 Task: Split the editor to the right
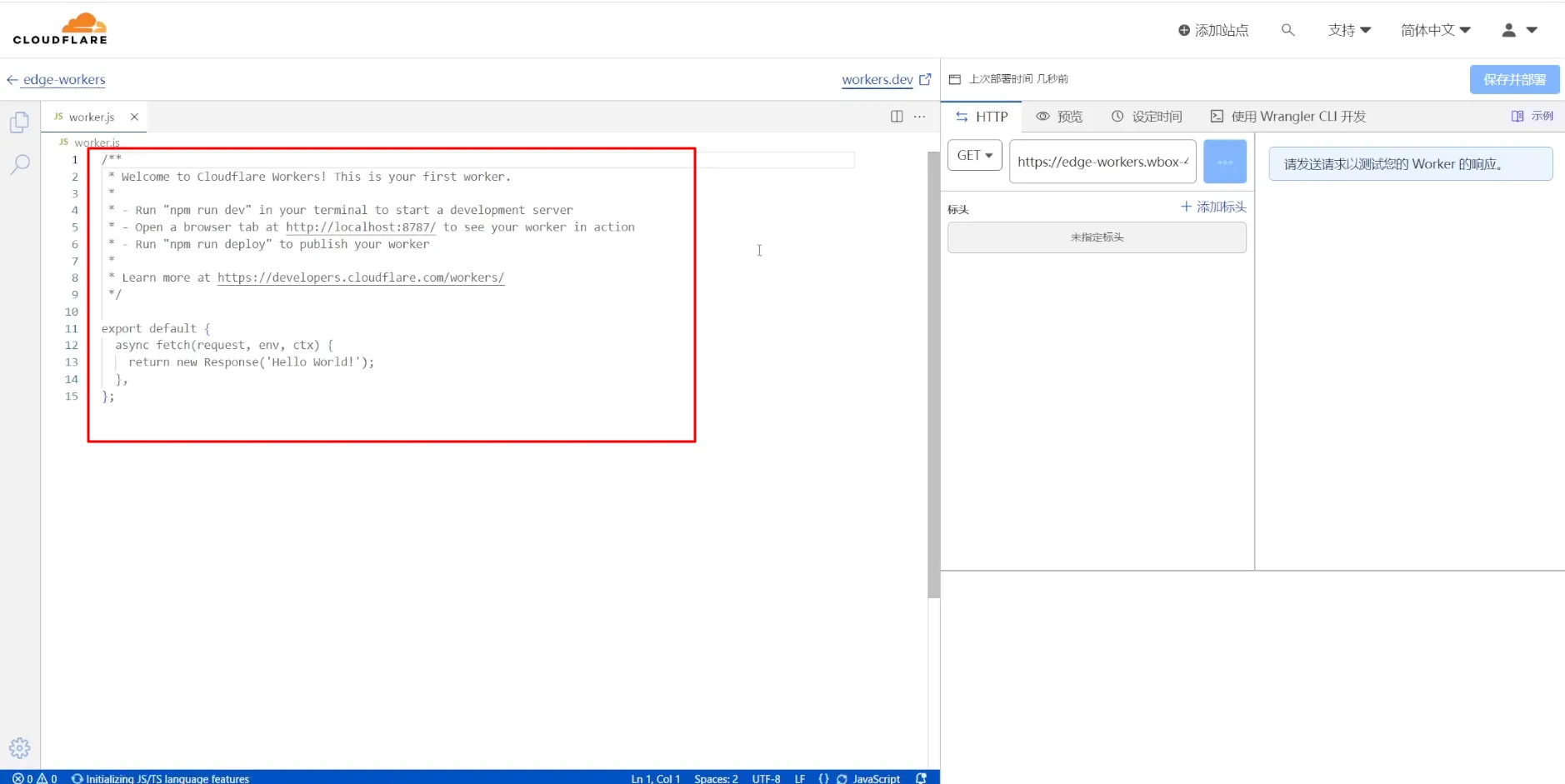[x=897, y=117]
